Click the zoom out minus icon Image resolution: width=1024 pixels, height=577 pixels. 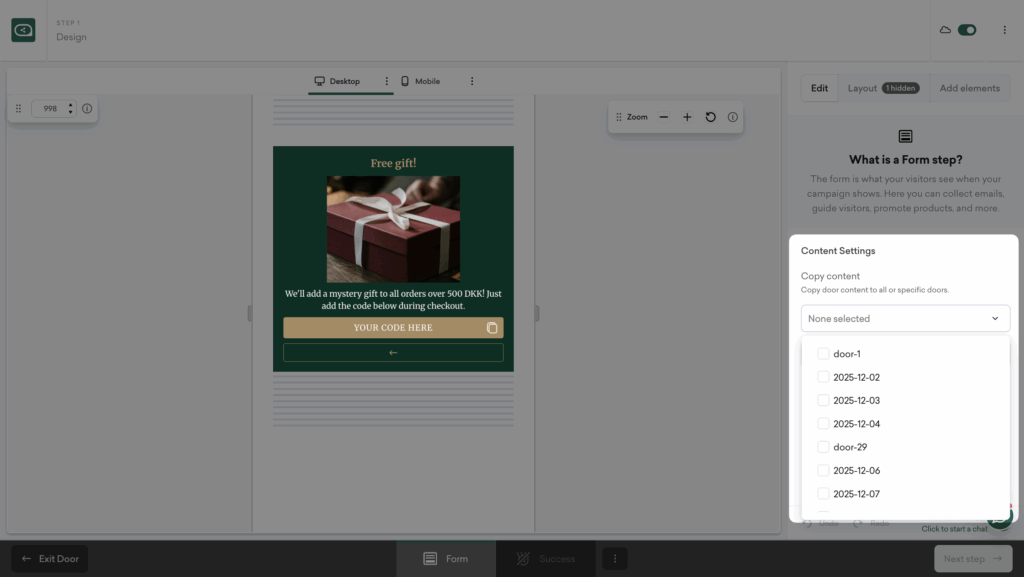pyautogui.click(x=663, y=117)
